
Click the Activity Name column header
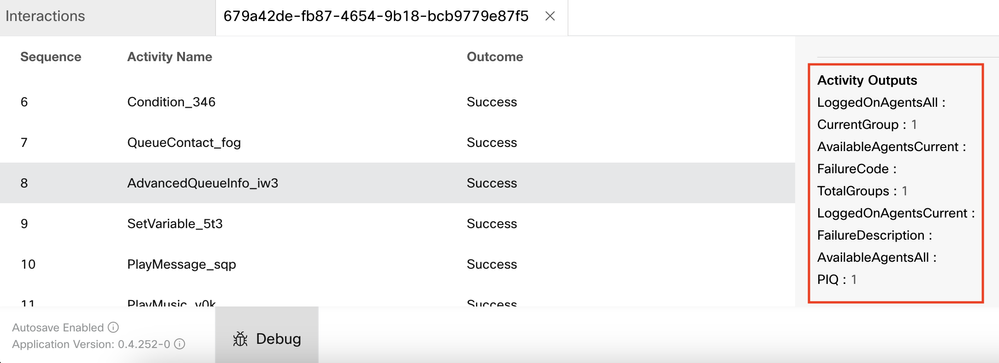point(169,57)
